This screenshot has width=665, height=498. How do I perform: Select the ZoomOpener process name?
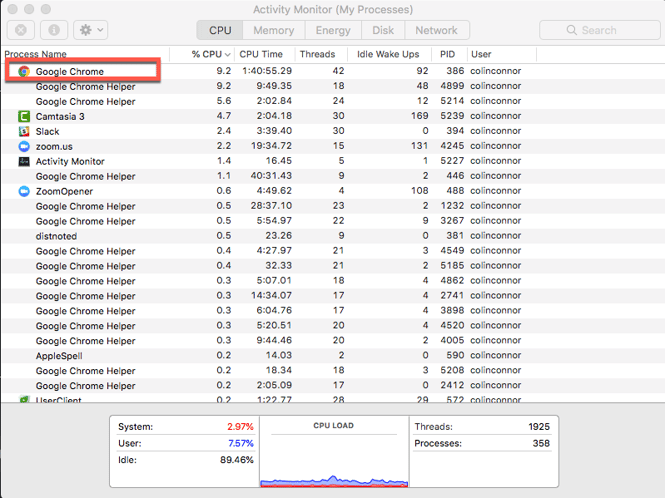pos(64,191)
